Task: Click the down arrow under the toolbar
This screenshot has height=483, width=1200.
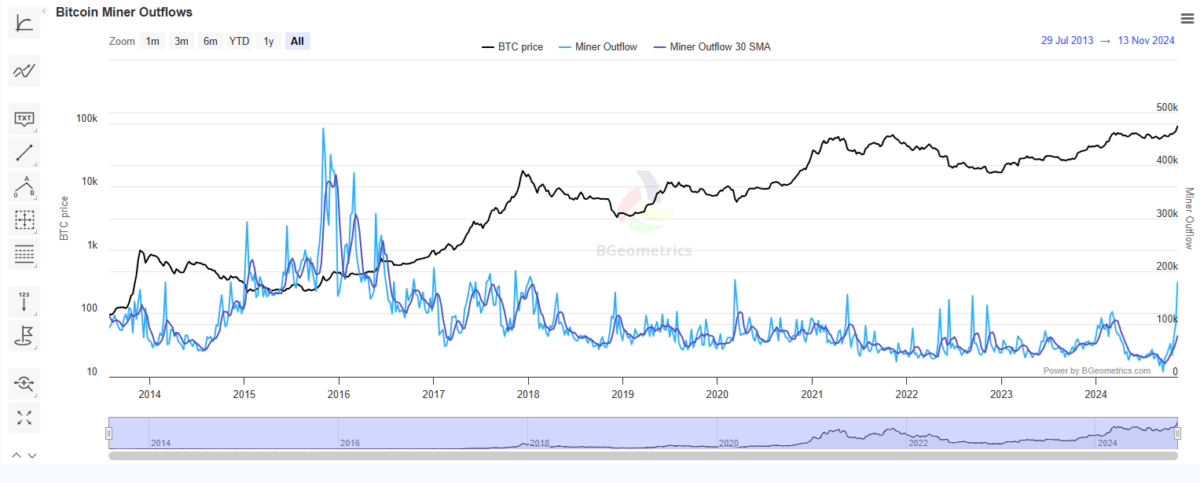Action: [32, 456]
